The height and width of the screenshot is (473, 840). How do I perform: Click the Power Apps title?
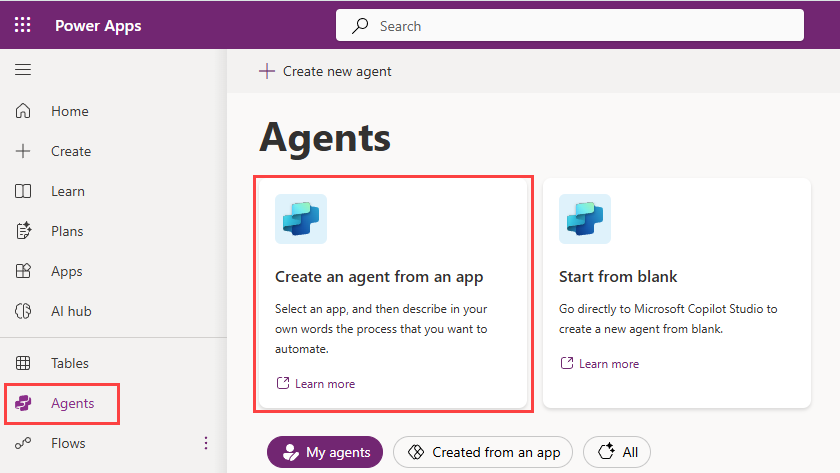pyautogui.click(x=98, y=26)
